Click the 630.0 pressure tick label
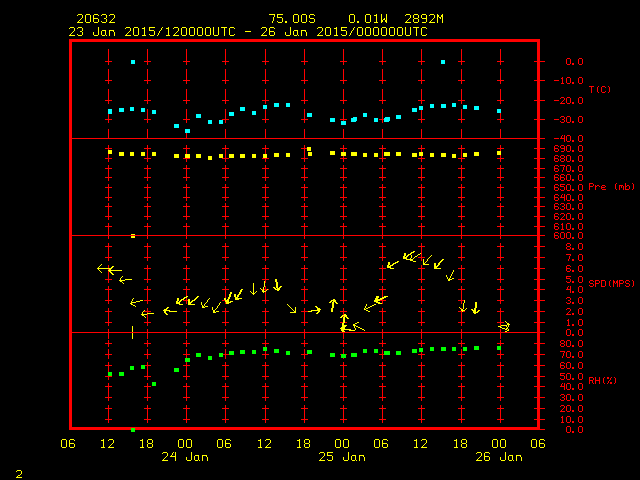 569,207
